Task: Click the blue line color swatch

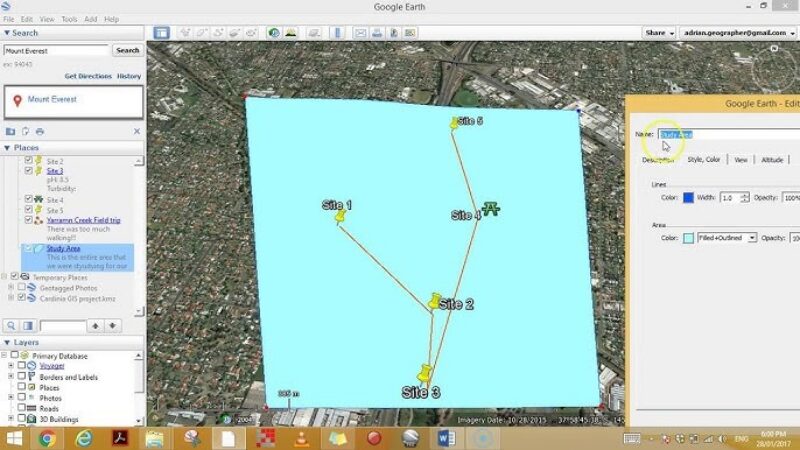Action: click(688, 198)
